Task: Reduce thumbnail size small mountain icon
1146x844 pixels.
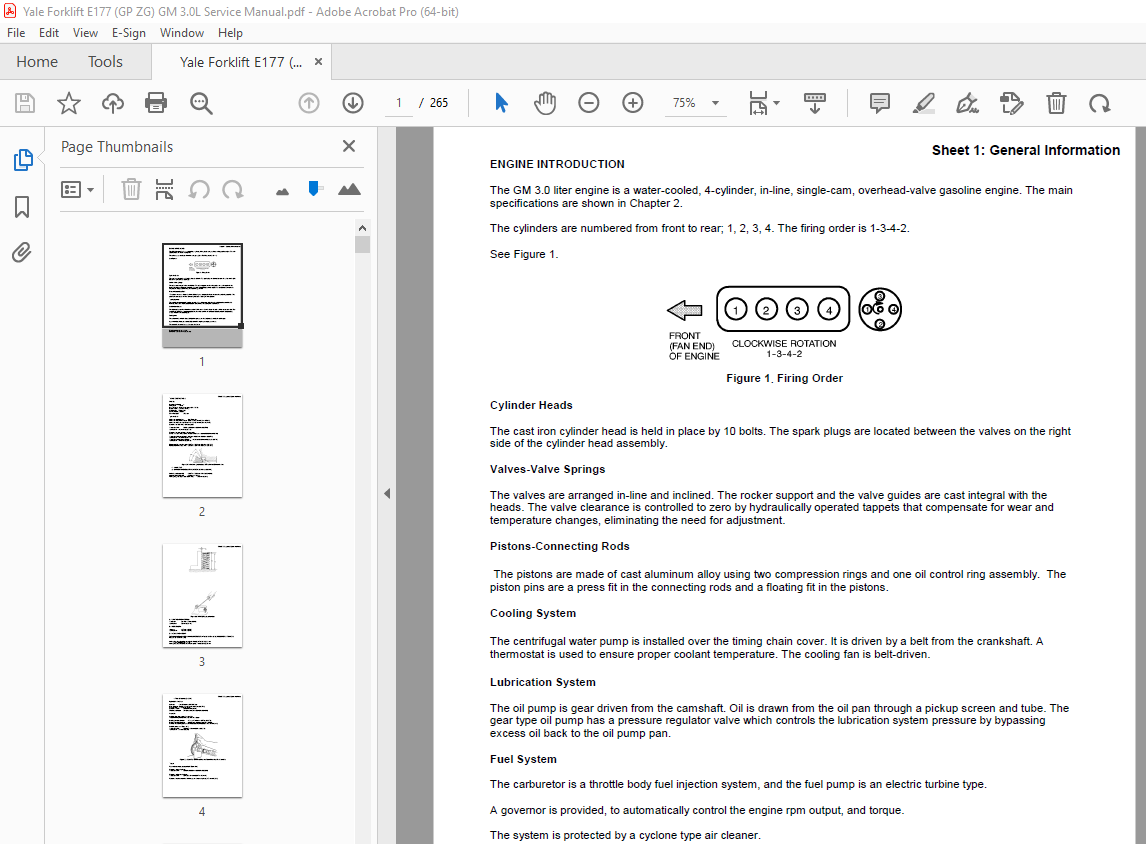Action: click(x=283, y=191)
